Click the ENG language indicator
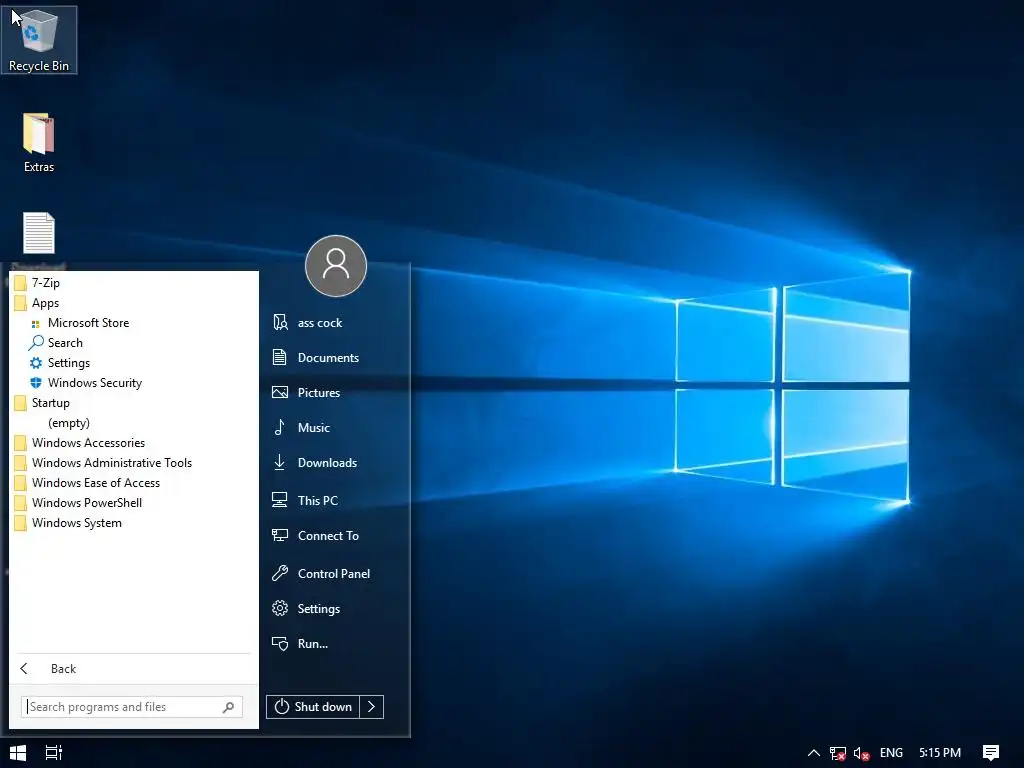The height and width of the screenshot is (768, 1024). (x=891, y=753)
